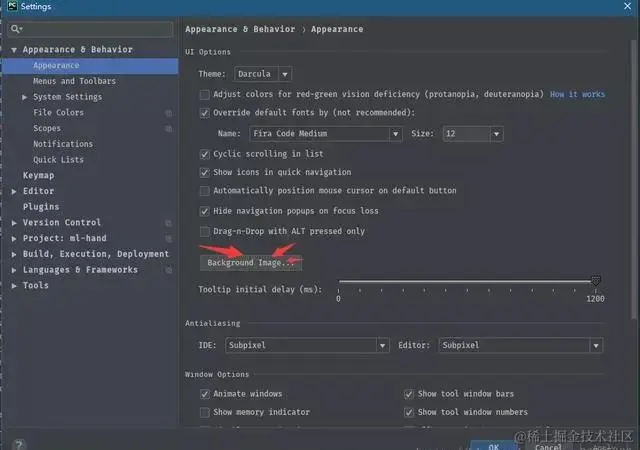The width and height of the screenshot is (640, 450).
Task: Collapse Appearance & Behavior tree node
Action: coord(14,50)
